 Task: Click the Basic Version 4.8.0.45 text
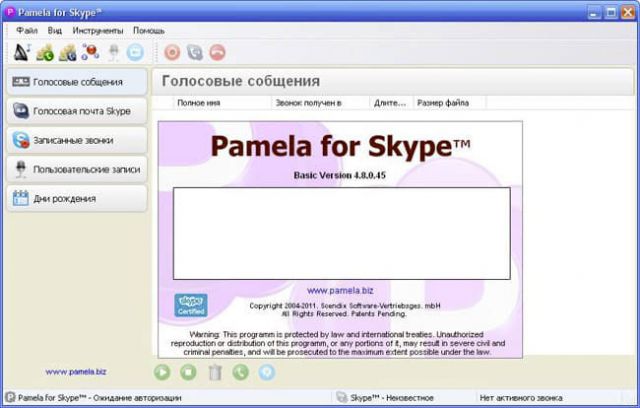coord(340,175)
